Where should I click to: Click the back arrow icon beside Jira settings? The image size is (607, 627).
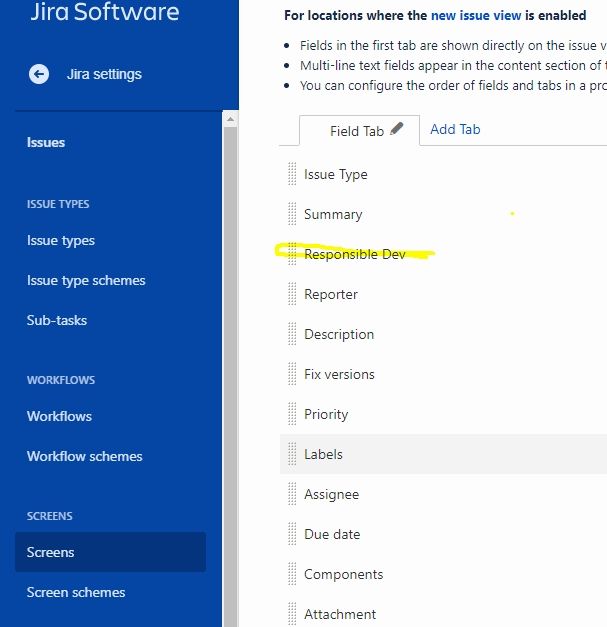(x=39, y=74)
